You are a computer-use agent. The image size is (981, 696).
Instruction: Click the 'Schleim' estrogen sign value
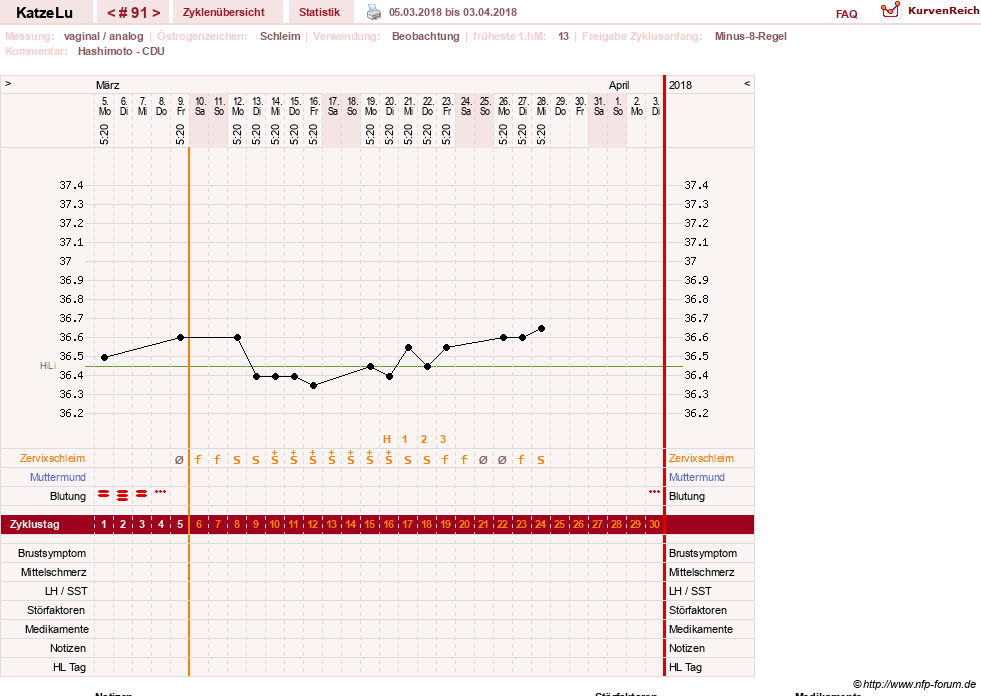[x=280, y=36]
